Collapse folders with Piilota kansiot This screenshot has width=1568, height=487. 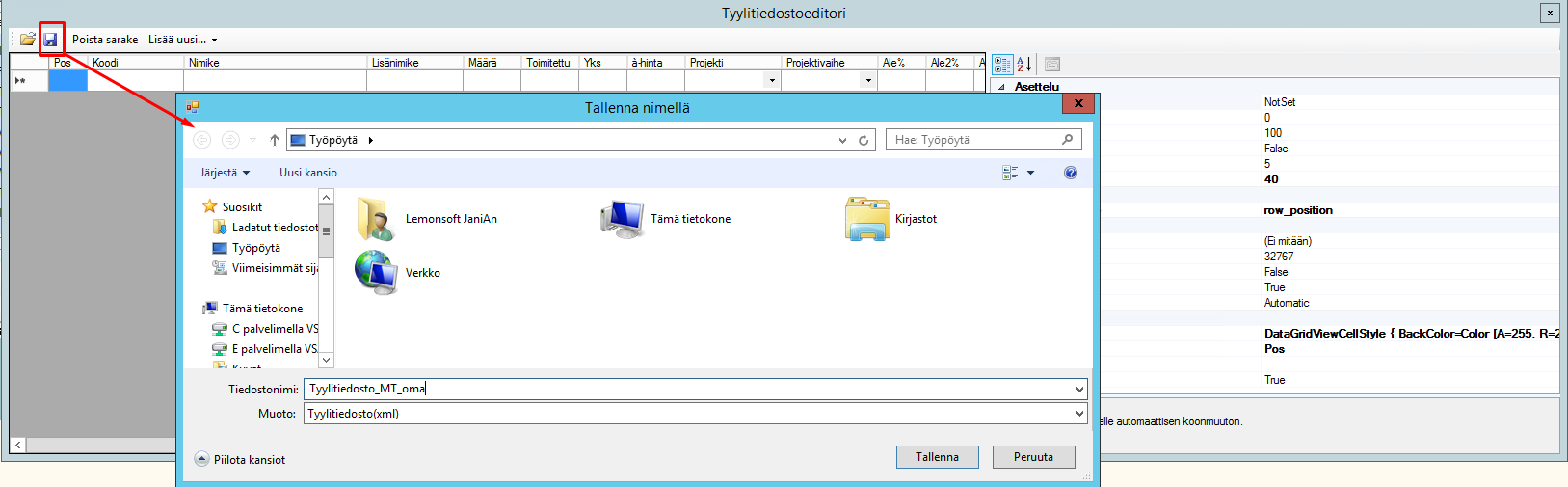point(241,460)
